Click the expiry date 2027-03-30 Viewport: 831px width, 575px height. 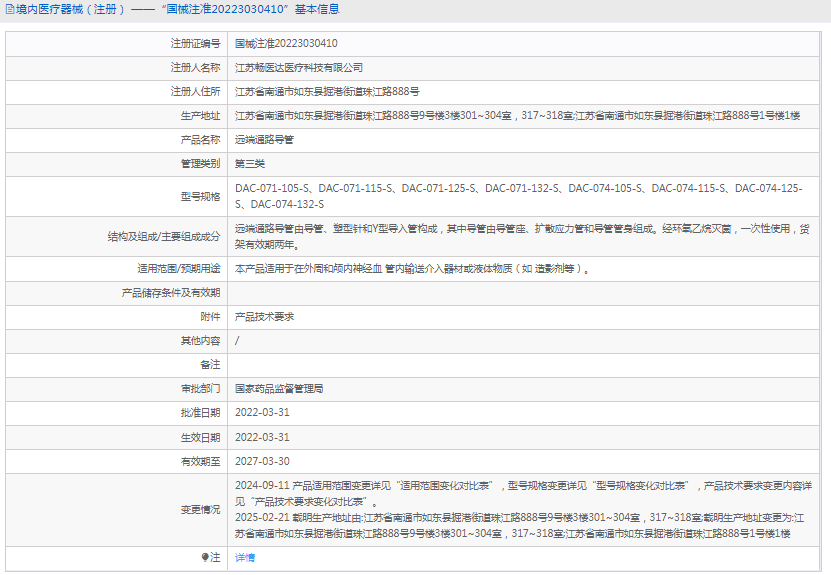click(262, 461)
